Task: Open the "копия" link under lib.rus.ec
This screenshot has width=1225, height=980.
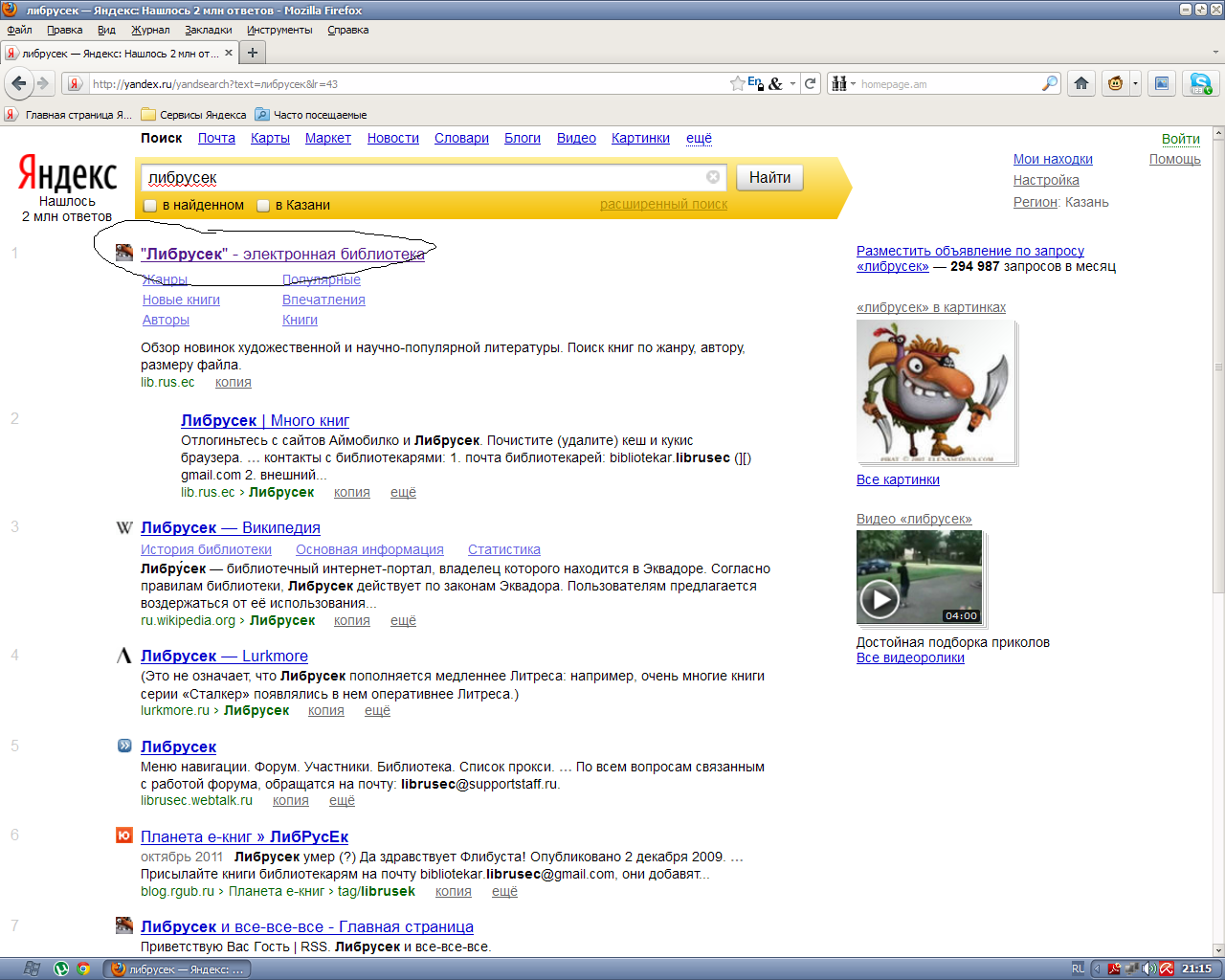Action: [x=234, y=382]
